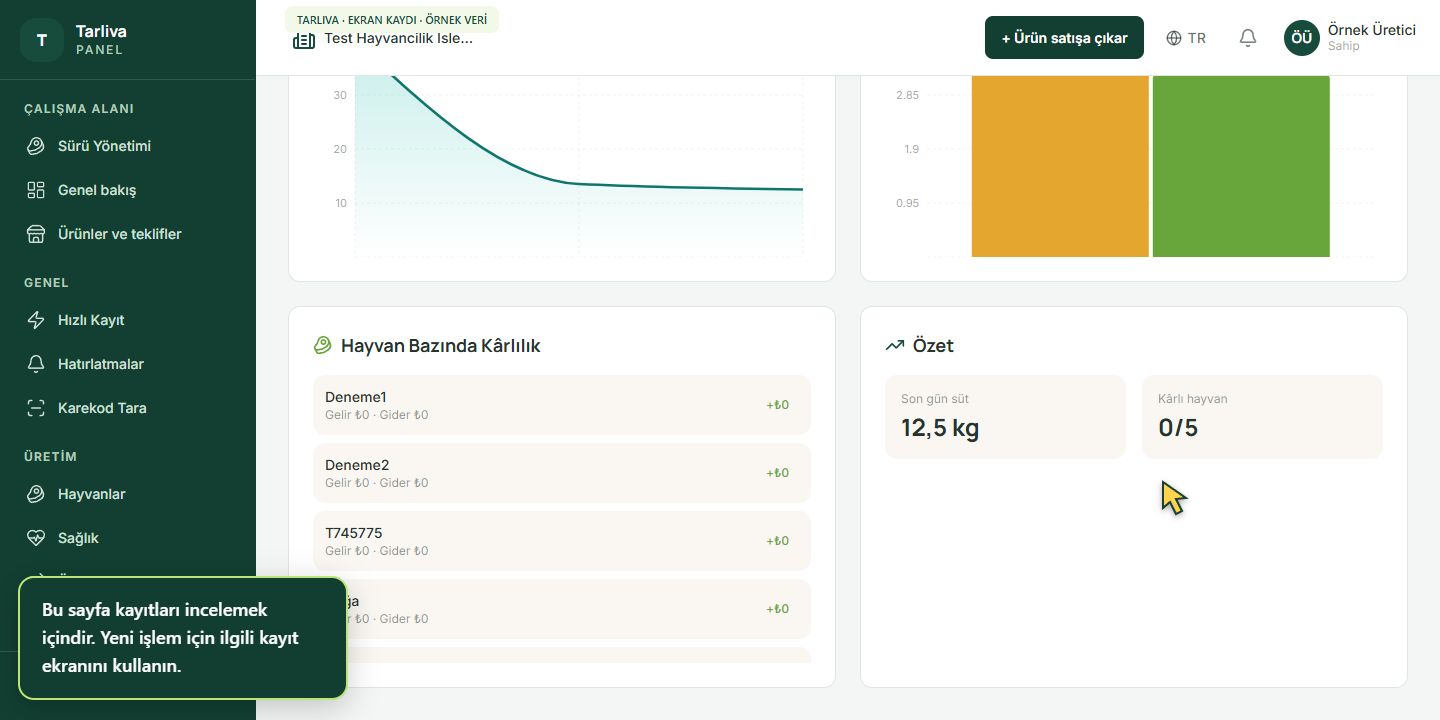This screenshot has width=1440, height=720.
Task: Click the Tarliva T logo icon
Action: (x=42, y=40)
